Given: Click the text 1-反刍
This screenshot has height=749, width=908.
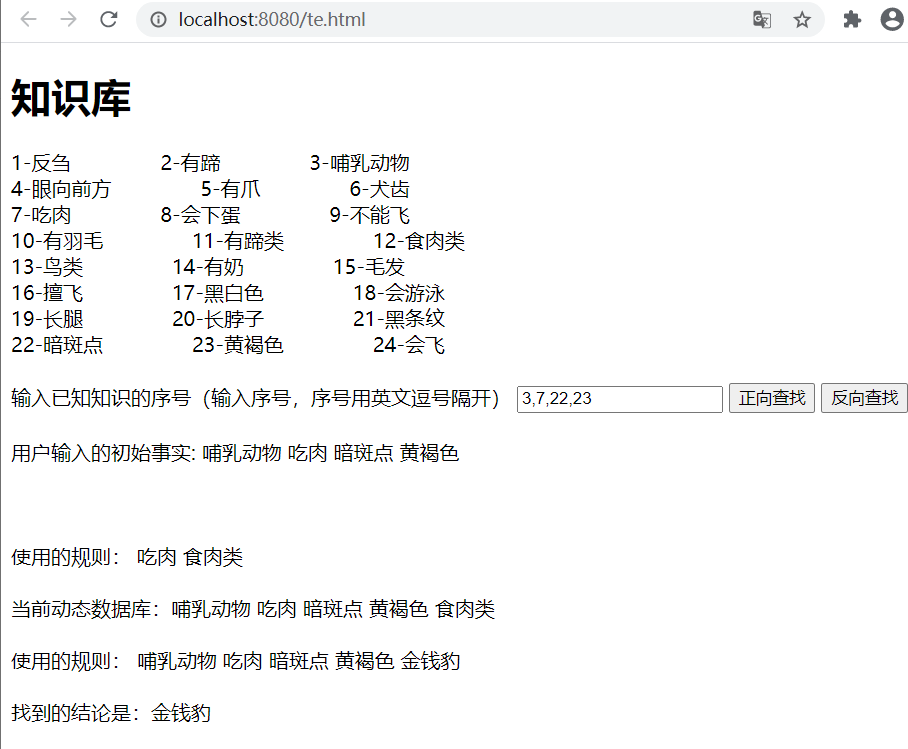Looking at the screenshot, I should (41, 163).
